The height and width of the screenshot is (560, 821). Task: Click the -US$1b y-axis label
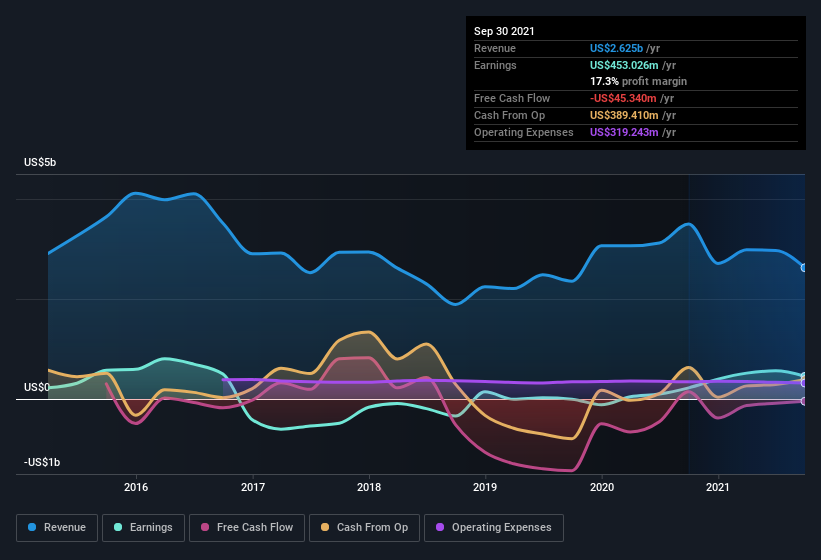coord(42,462)
